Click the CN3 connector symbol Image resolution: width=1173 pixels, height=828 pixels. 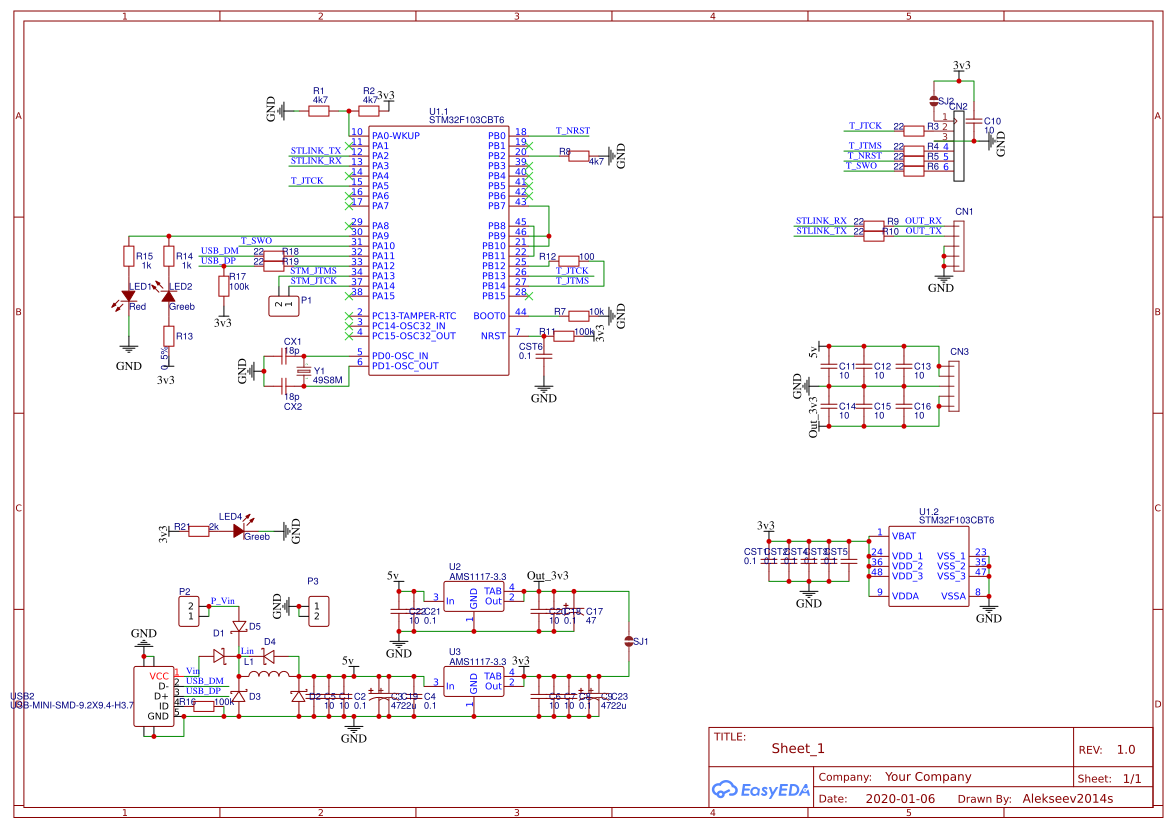pyautogui.click(x=954, y=386)
